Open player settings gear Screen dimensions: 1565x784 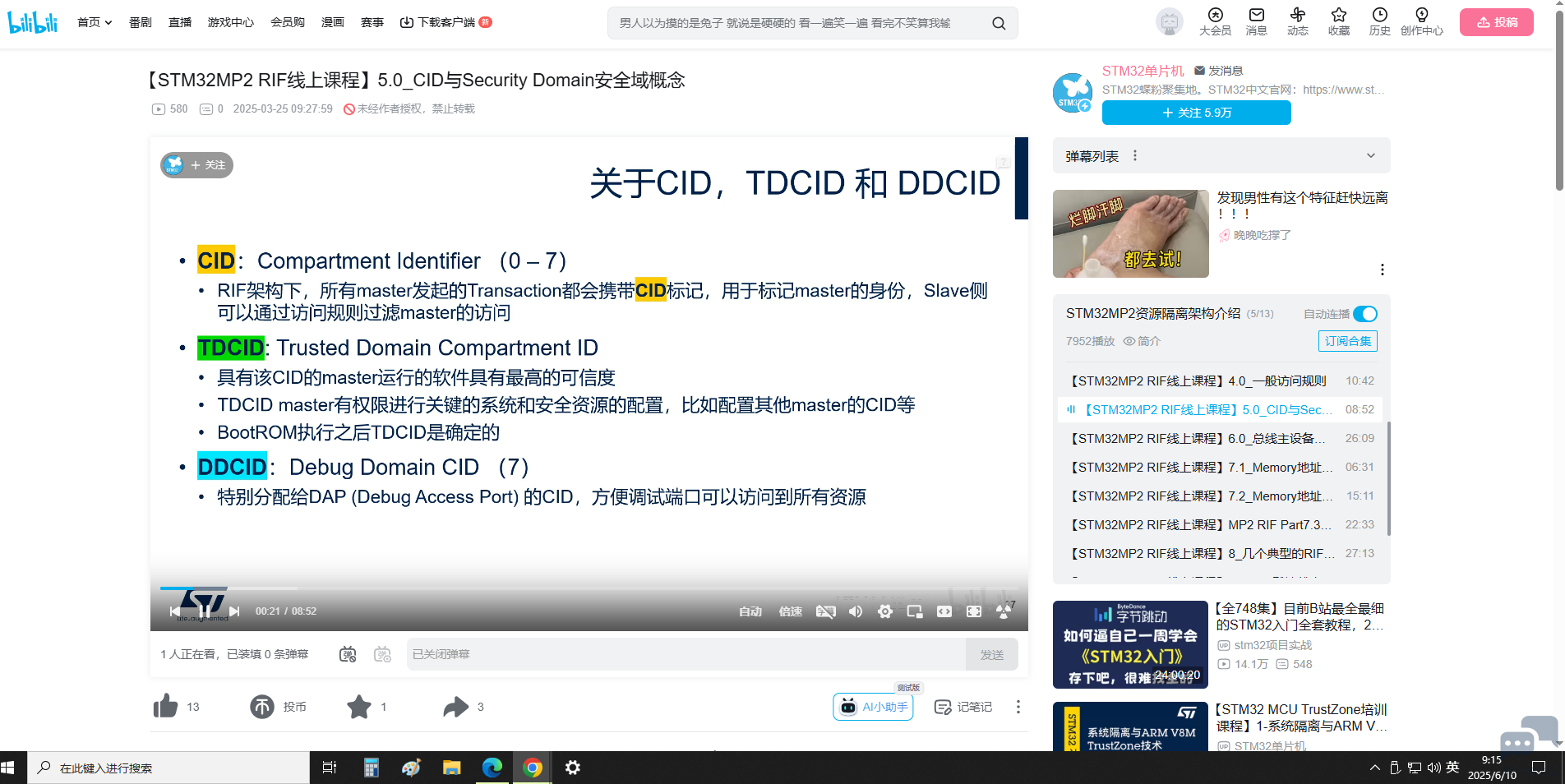pyautogui.click(x=885, y=611)
